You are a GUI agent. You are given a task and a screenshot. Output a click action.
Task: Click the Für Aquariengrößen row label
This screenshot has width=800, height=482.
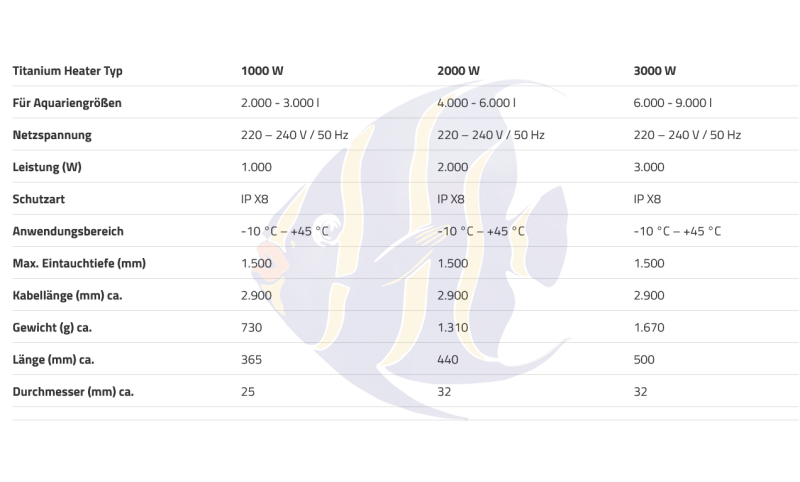pyautogui.click(x=67, y=103)
